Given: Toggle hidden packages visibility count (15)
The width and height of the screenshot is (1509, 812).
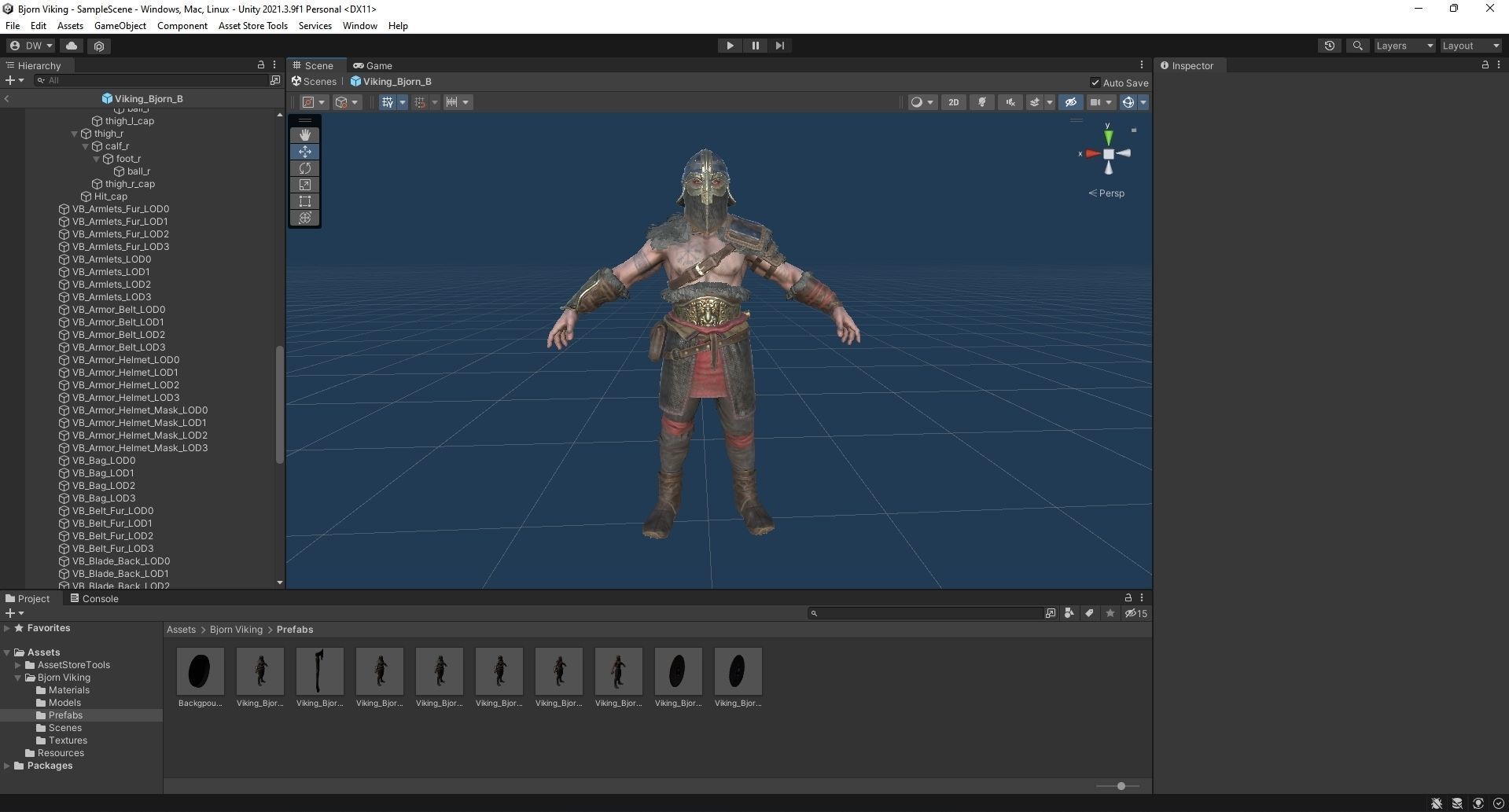Looking at the screenshot, I should click(1135, 614).
